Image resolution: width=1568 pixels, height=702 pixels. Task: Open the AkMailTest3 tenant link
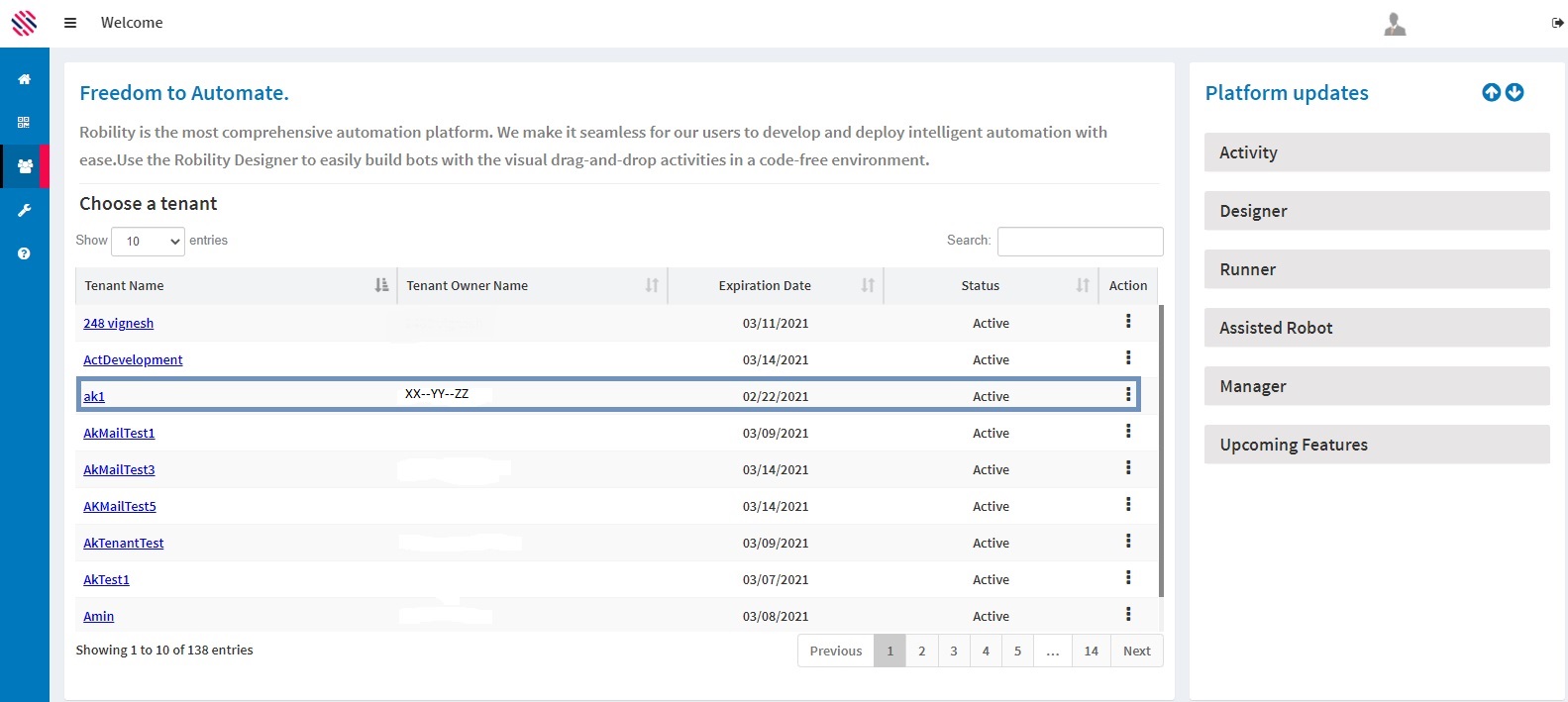point(119,469)
